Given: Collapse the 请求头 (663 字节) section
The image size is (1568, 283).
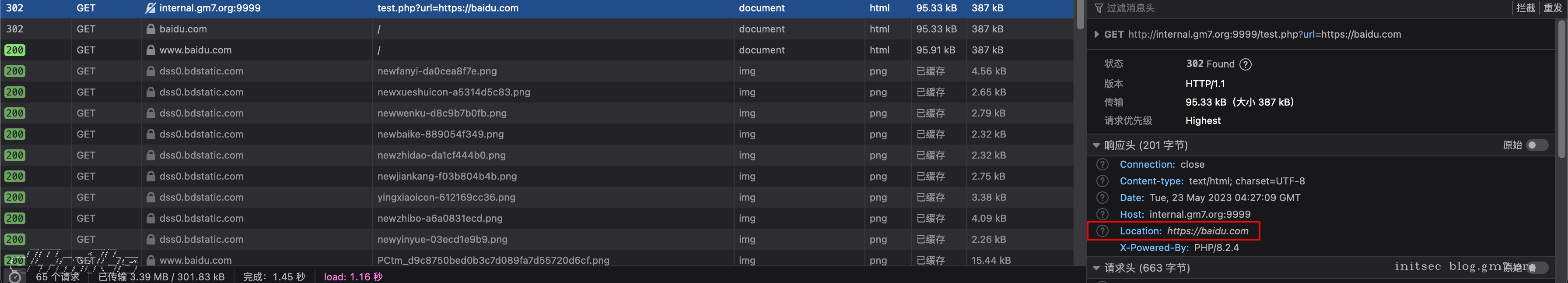Looking at the screenshot, I should (1096, 268).
